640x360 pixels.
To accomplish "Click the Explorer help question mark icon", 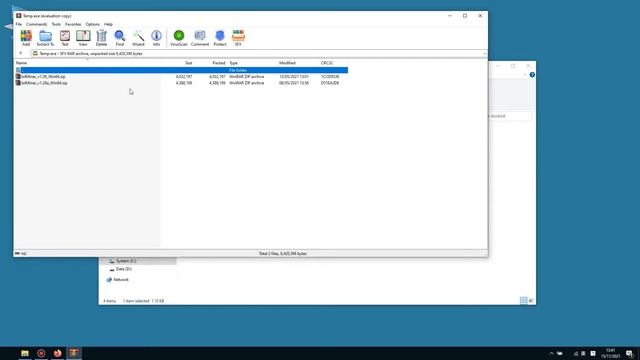I will [x=532, y=75].
